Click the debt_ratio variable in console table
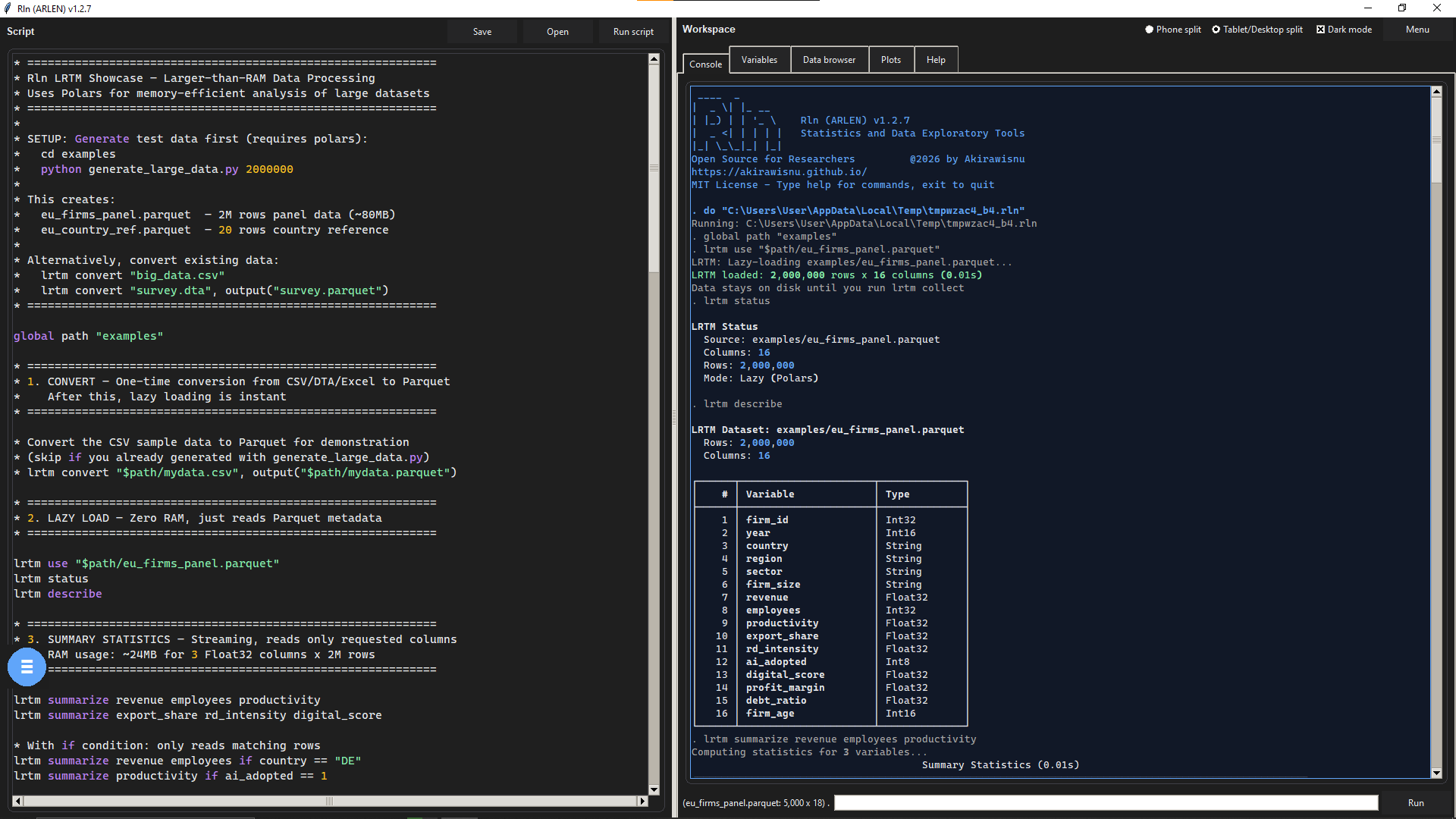 776,701
